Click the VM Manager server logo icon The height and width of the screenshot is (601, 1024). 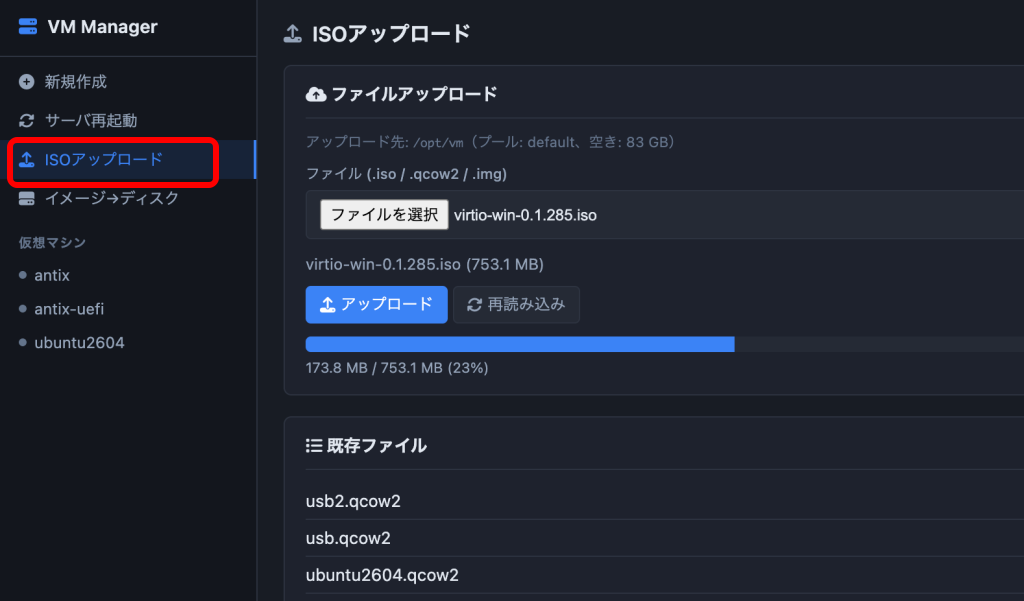click(x=27, y=27)
